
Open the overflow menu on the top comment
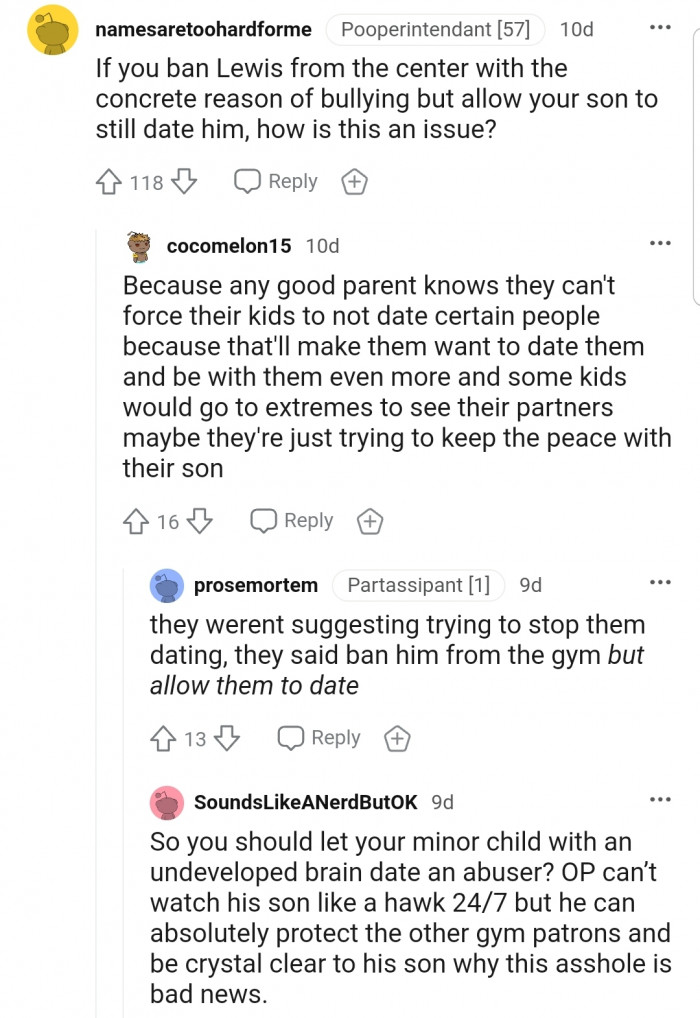(x=659, y=25)
